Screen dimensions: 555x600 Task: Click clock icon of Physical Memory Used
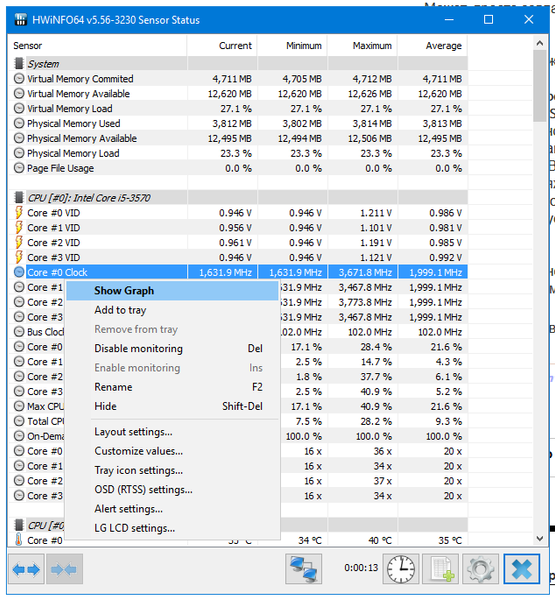click(x=19, y=123)
